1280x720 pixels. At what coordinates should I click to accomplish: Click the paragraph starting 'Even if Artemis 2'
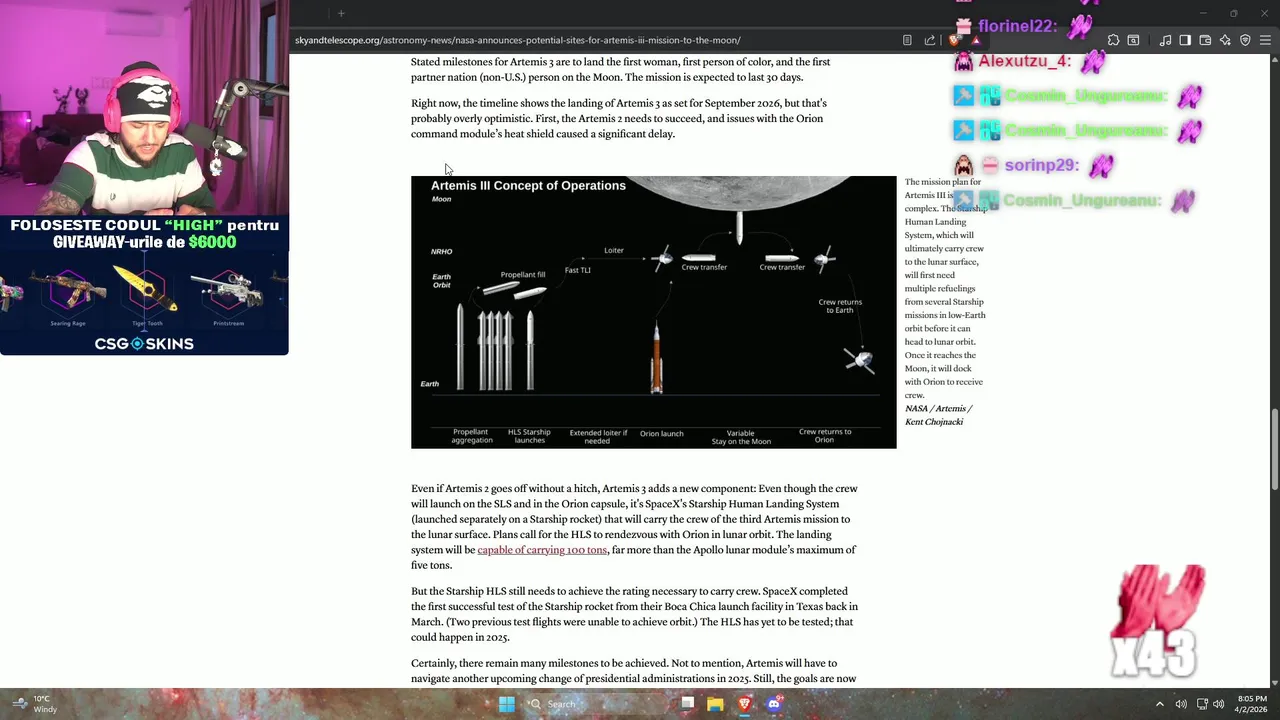(x=634, y=527)
